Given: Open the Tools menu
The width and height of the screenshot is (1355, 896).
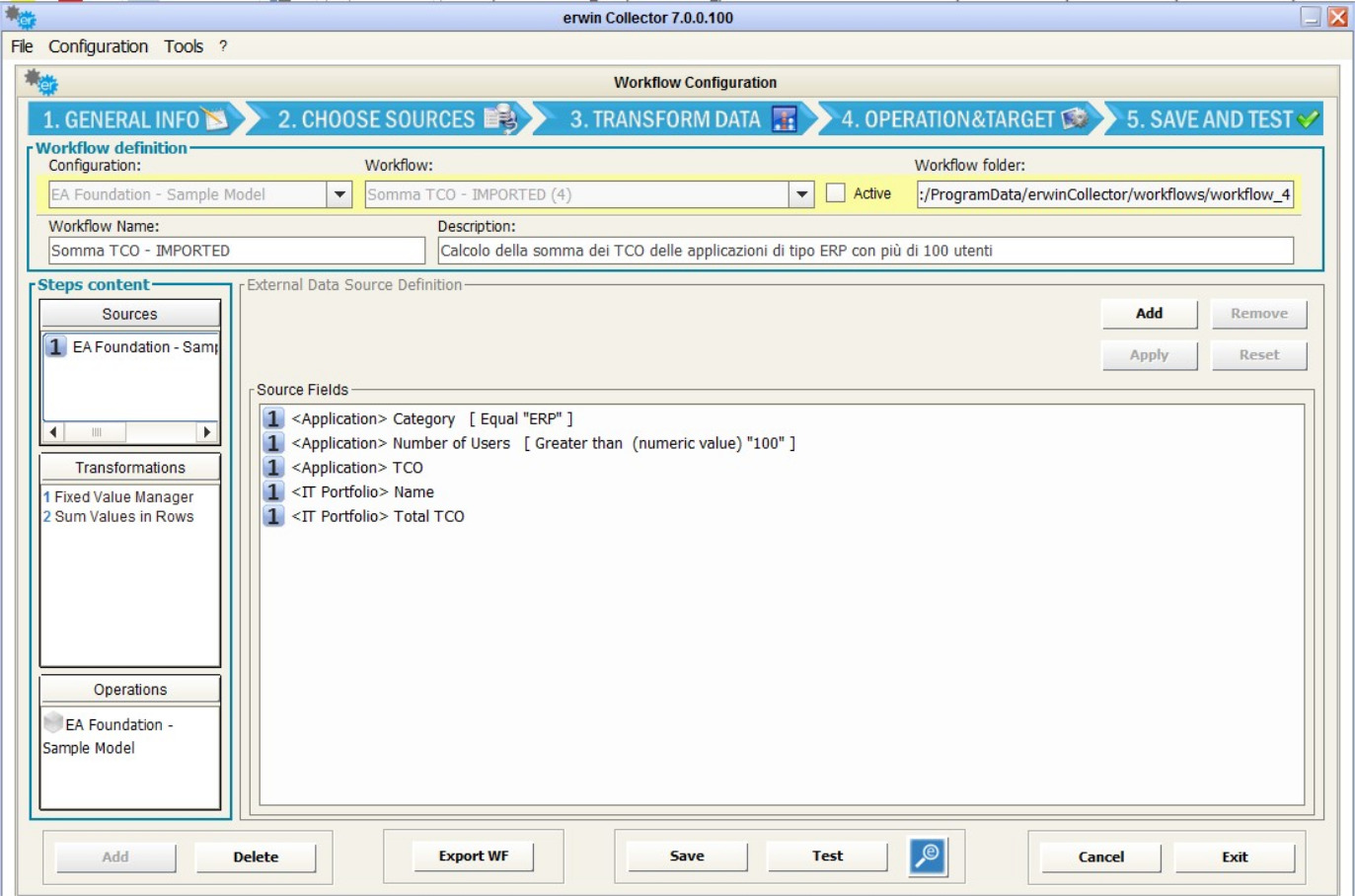Looking at the screenshot, I should pos(184,46).
